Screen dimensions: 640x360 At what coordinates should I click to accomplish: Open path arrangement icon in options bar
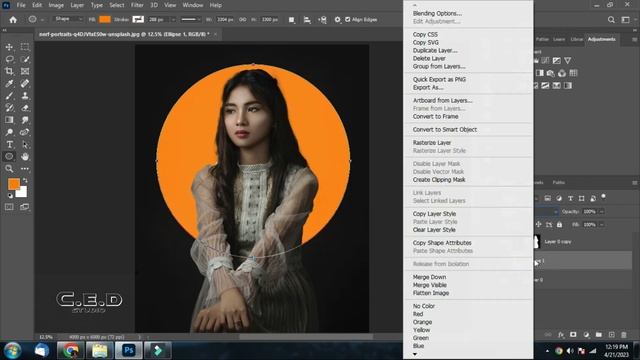point(322,20)
